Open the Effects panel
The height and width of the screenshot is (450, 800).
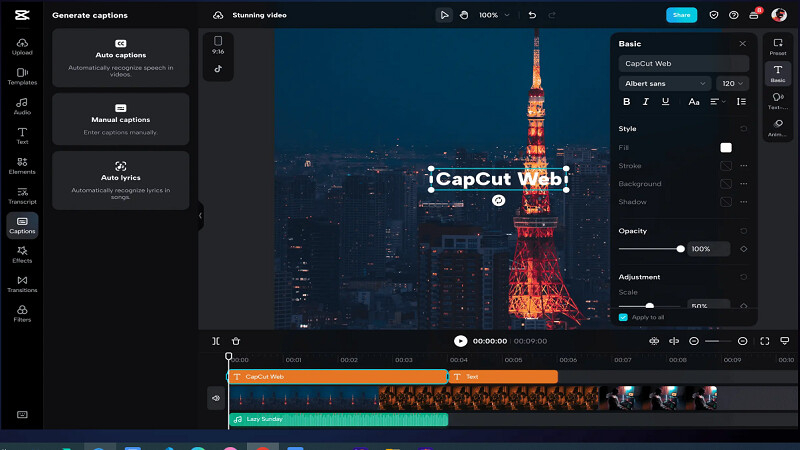point(22,255)
